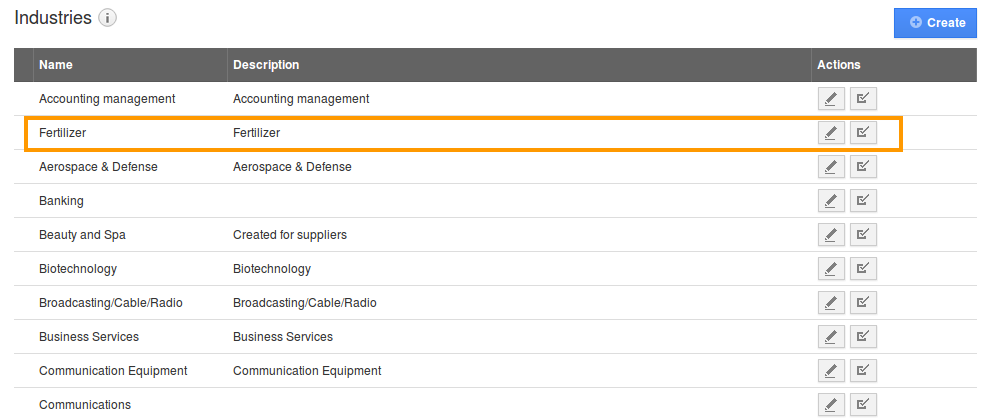Click the checkbox-arrow icon for Beauty and Spa
Screen dimensions: 993x420
[863, 235]
